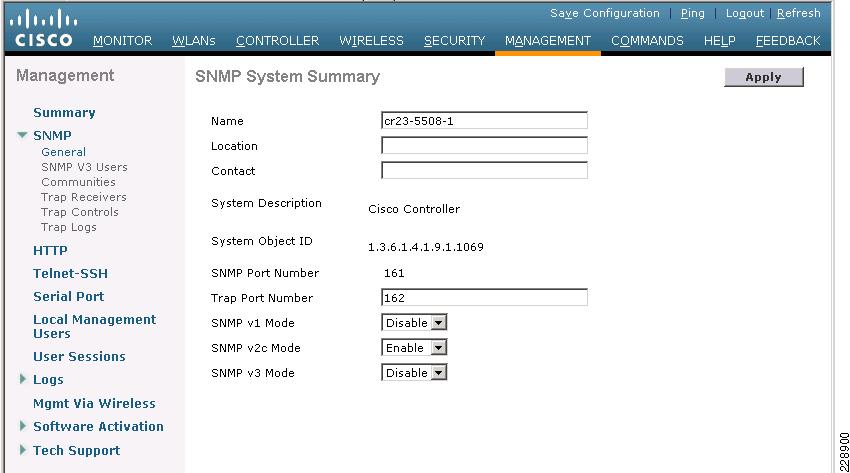Open Trap Controls

click(x=80, y=212)
